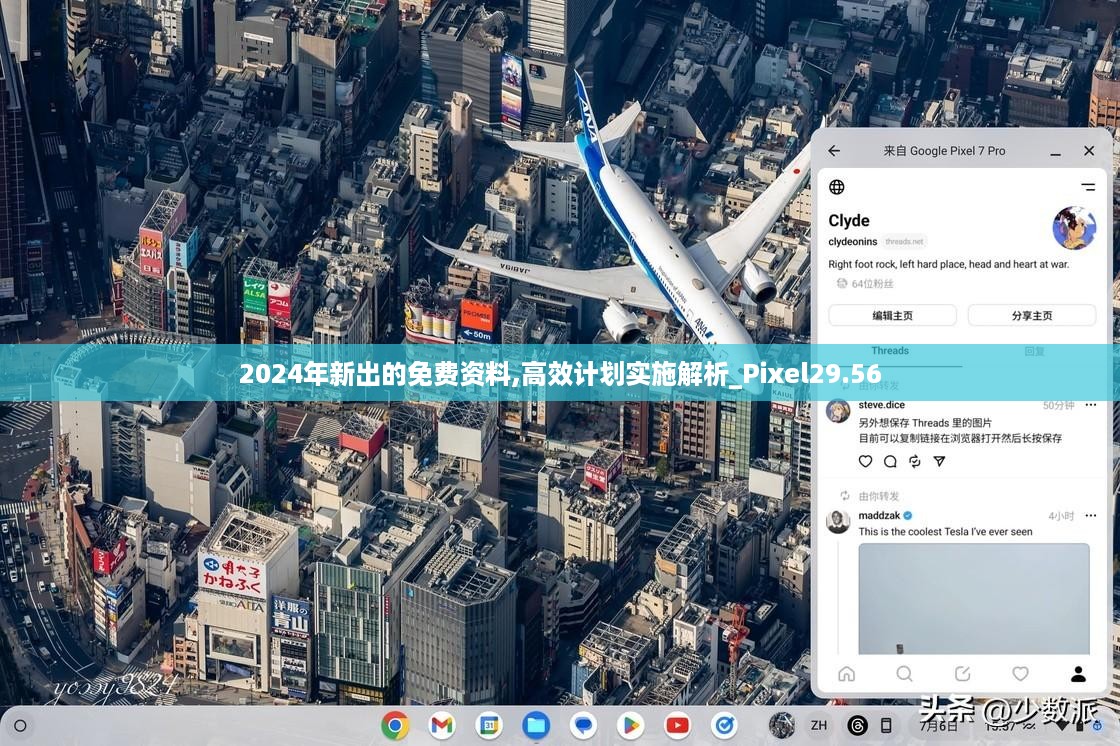Open the profile hamburger menu at top right
Screen dimensions: 1120x746
(1088, 187)
